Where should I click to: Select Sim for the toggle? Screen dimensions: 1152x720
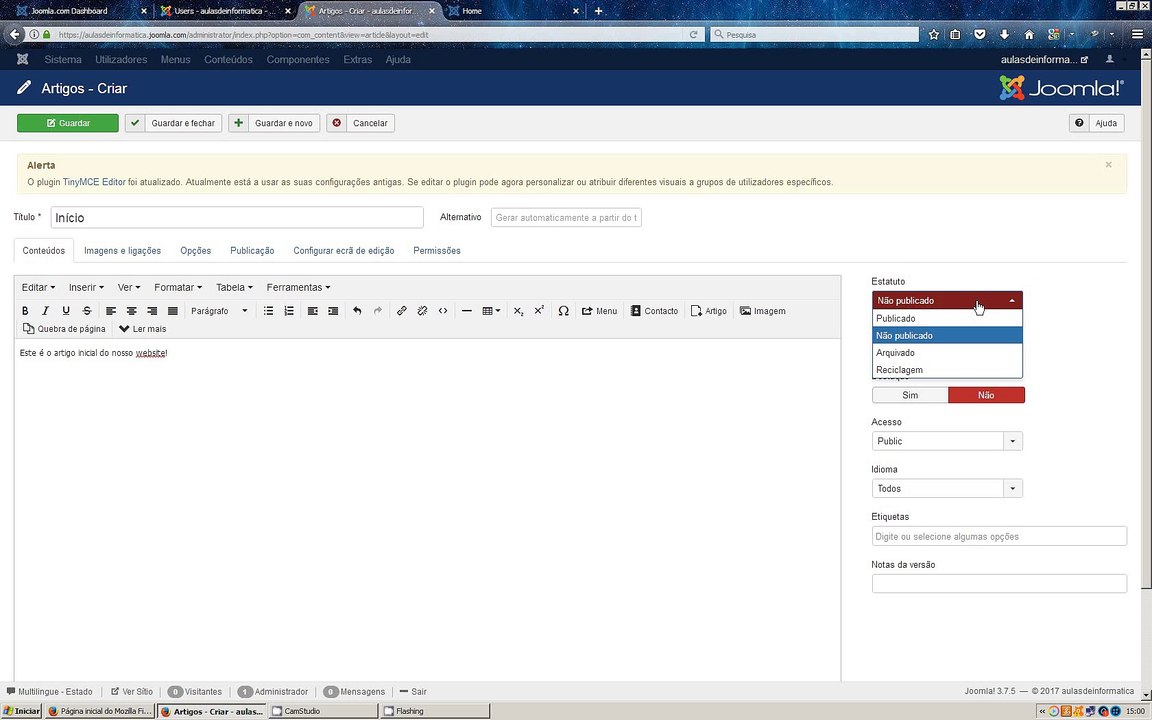coord(910,395)
